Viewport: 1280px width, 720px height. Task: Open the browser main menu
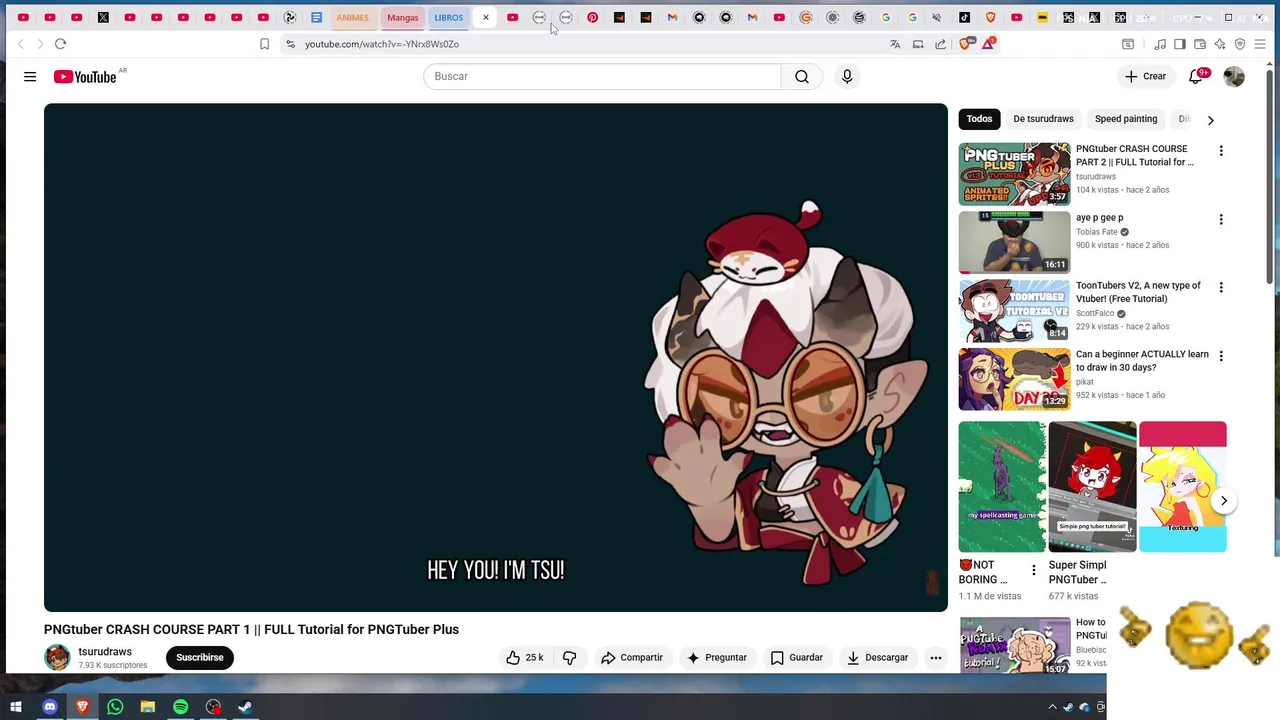click(1260, 44)
